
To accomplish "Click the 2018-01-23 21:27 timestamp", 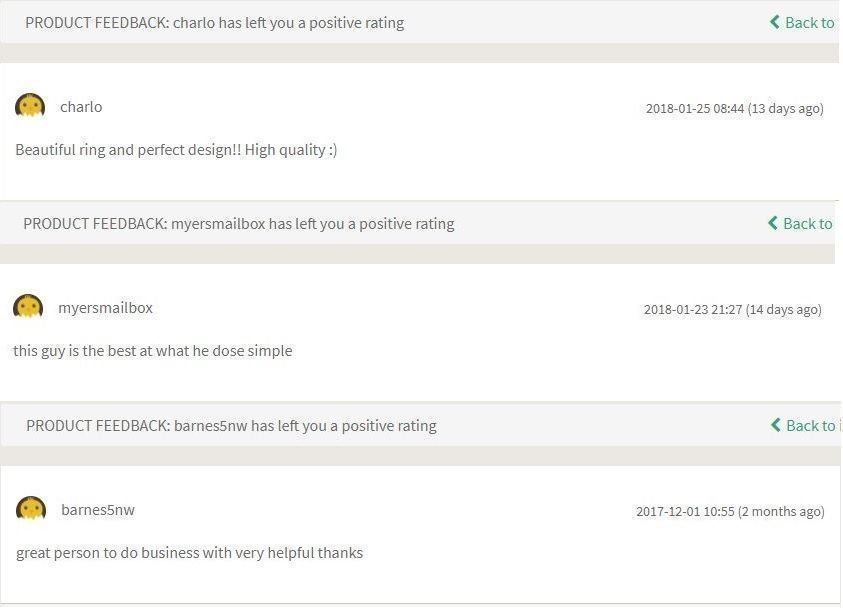I will (x=732, y=309).
